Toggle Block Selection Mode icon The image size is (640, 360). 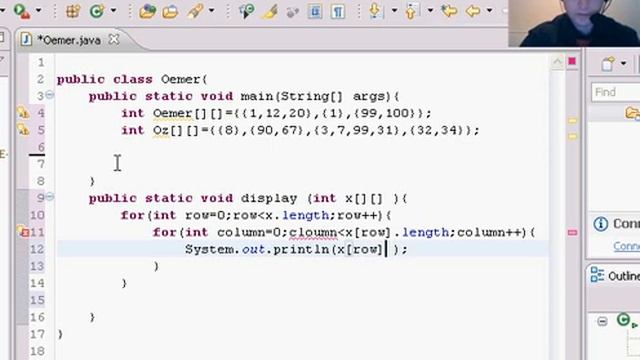[315, 11]
